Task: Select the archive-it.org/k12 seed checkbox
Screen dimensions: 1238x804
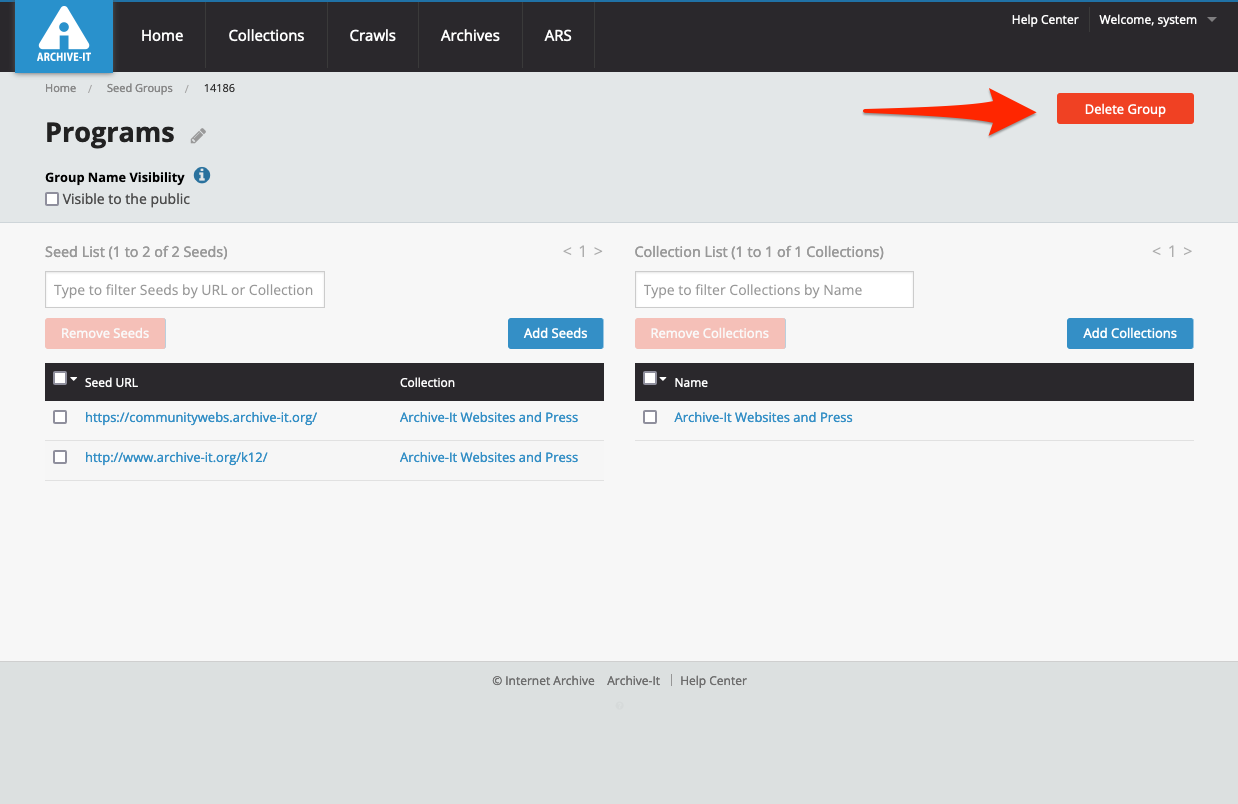Action: click(60, 457)
